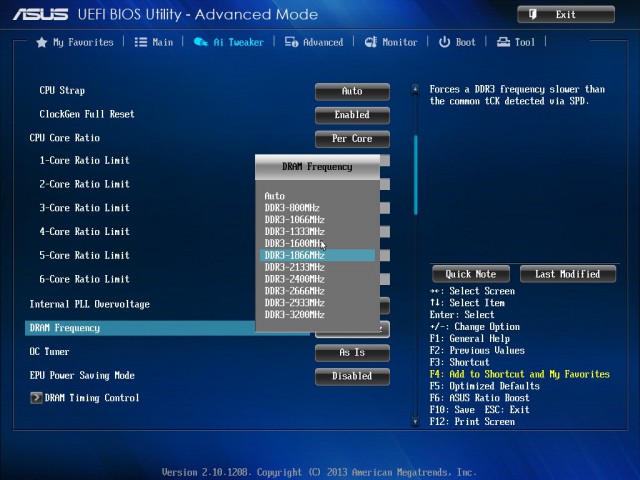The image size is (640, 480).
Task: Select Auto in DRAM Frequency list
Action: click(x=274, y=196)
